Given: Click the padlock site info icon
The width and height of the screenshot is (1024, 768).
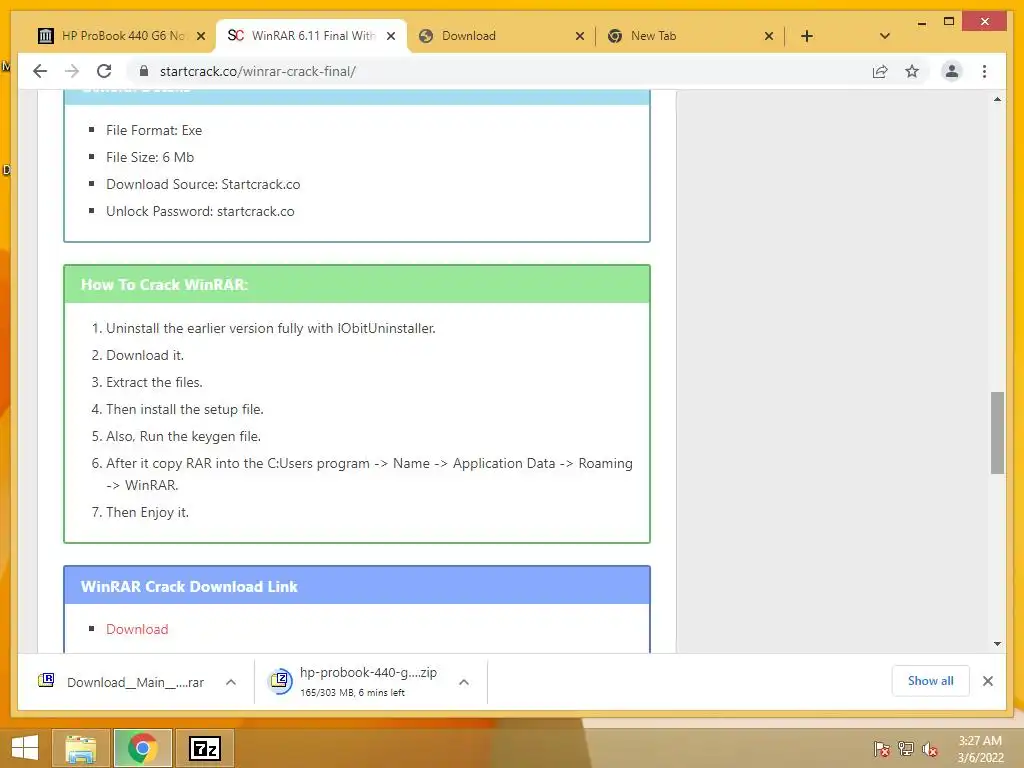Looking at the screenshot, I should tap(144, 71).
